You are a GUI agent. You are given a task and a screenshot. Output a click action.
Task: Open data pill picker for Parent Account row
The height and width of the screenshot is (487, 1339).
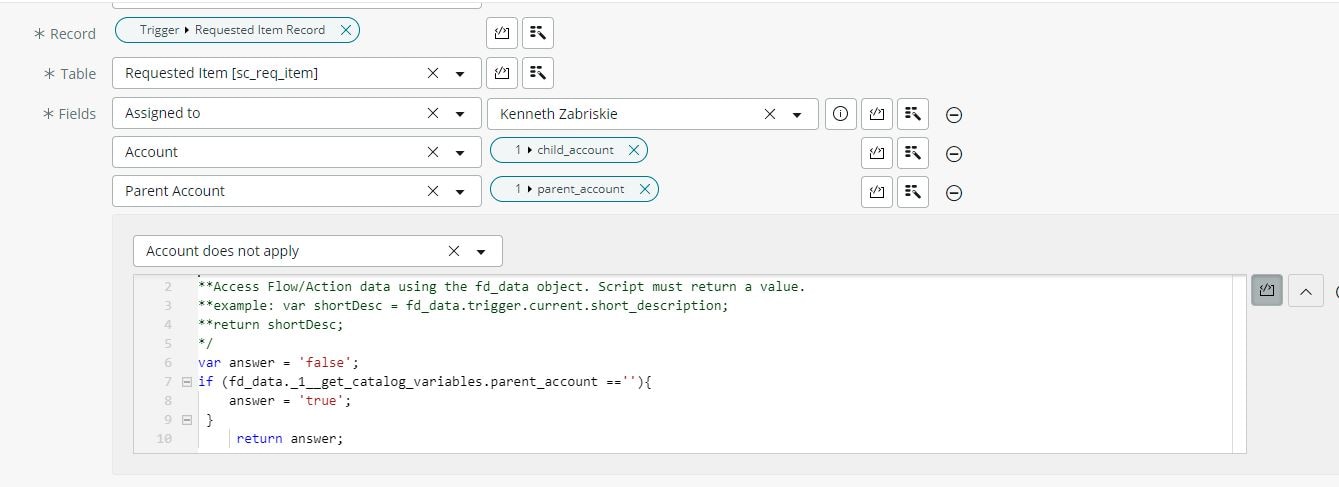point(913,192)
